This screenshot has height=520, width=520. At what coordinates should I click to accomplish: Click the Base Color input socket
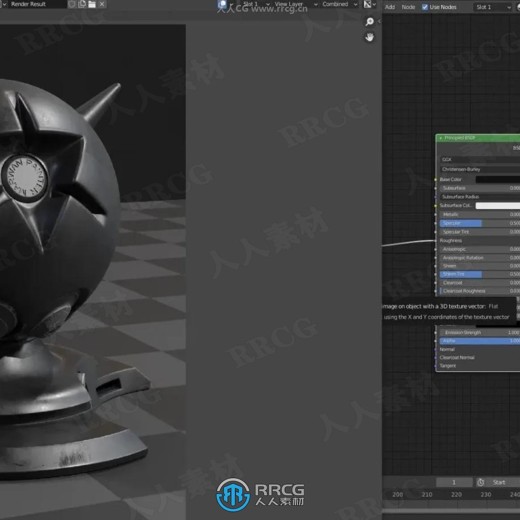point(436,179)
